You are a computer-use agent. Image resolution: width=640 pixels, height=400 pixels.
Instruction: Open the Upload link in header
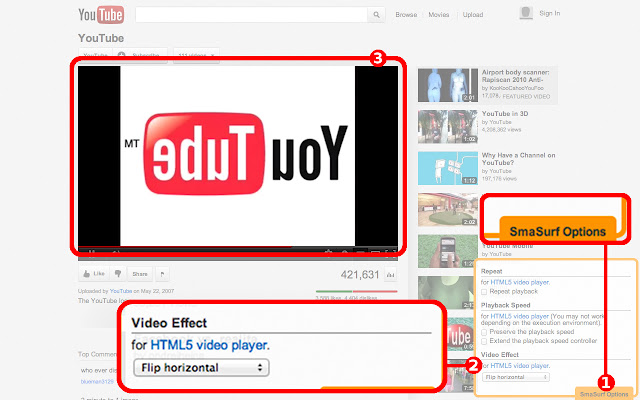click(473, 15)
